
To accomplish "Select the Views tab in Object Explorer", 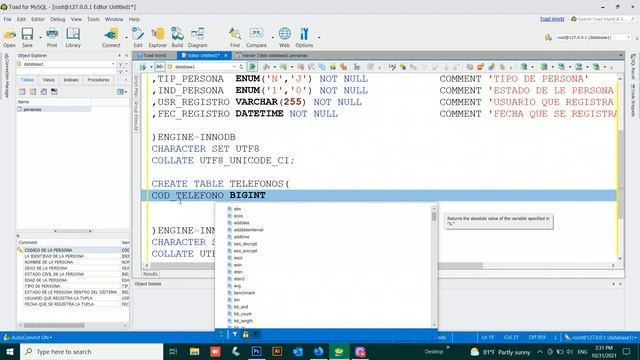I will (48, 80).
